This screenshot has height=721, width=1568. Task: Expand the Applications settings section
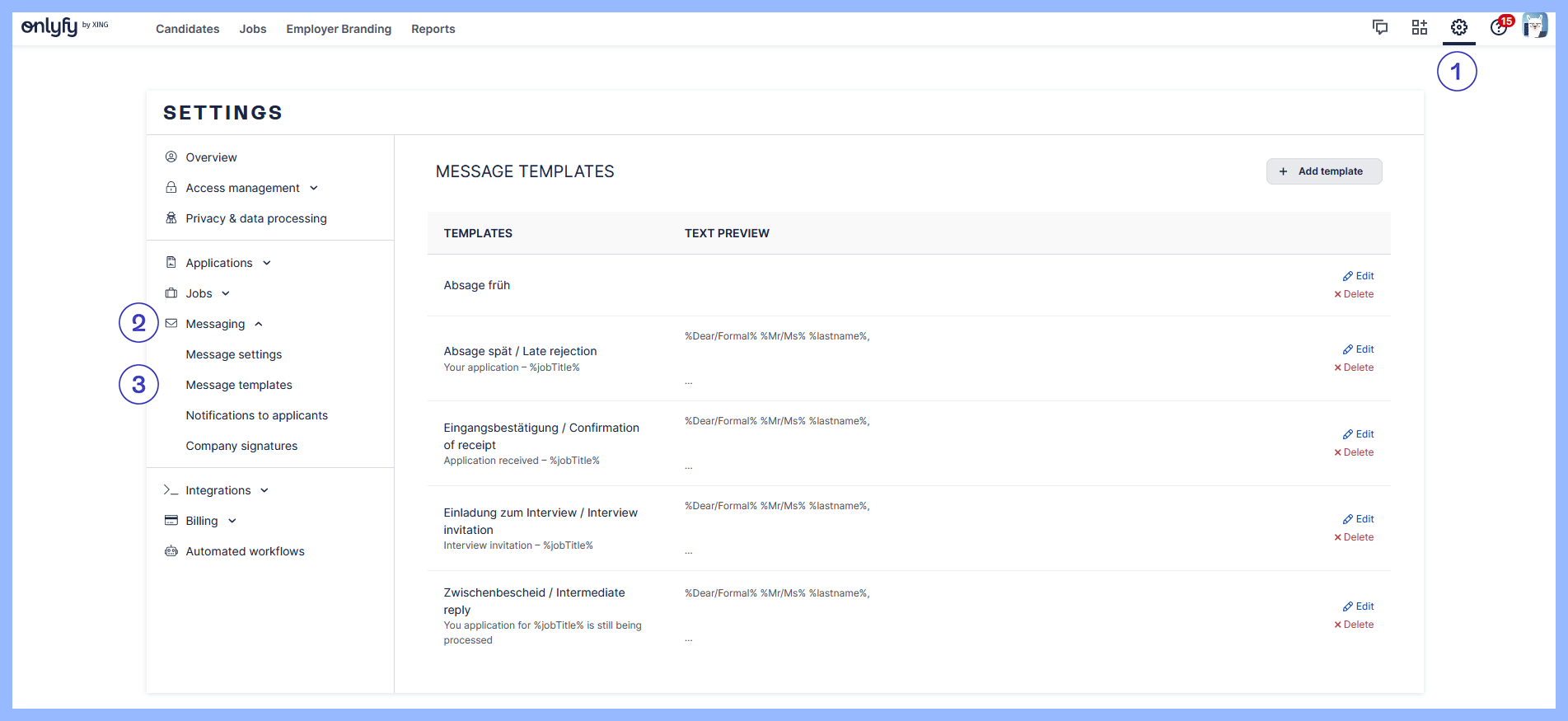219,263
